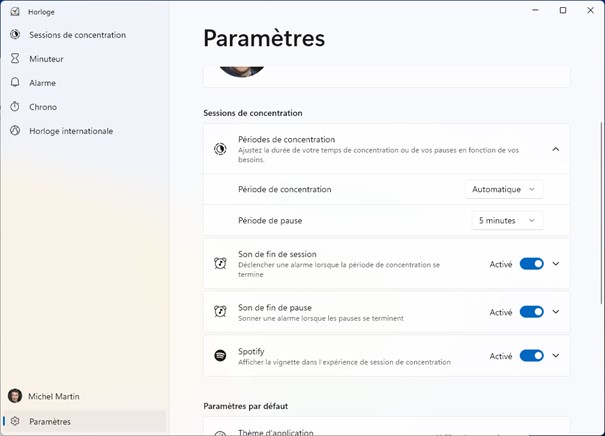Click the Paramètres gear icon

[x=15, y=422]
